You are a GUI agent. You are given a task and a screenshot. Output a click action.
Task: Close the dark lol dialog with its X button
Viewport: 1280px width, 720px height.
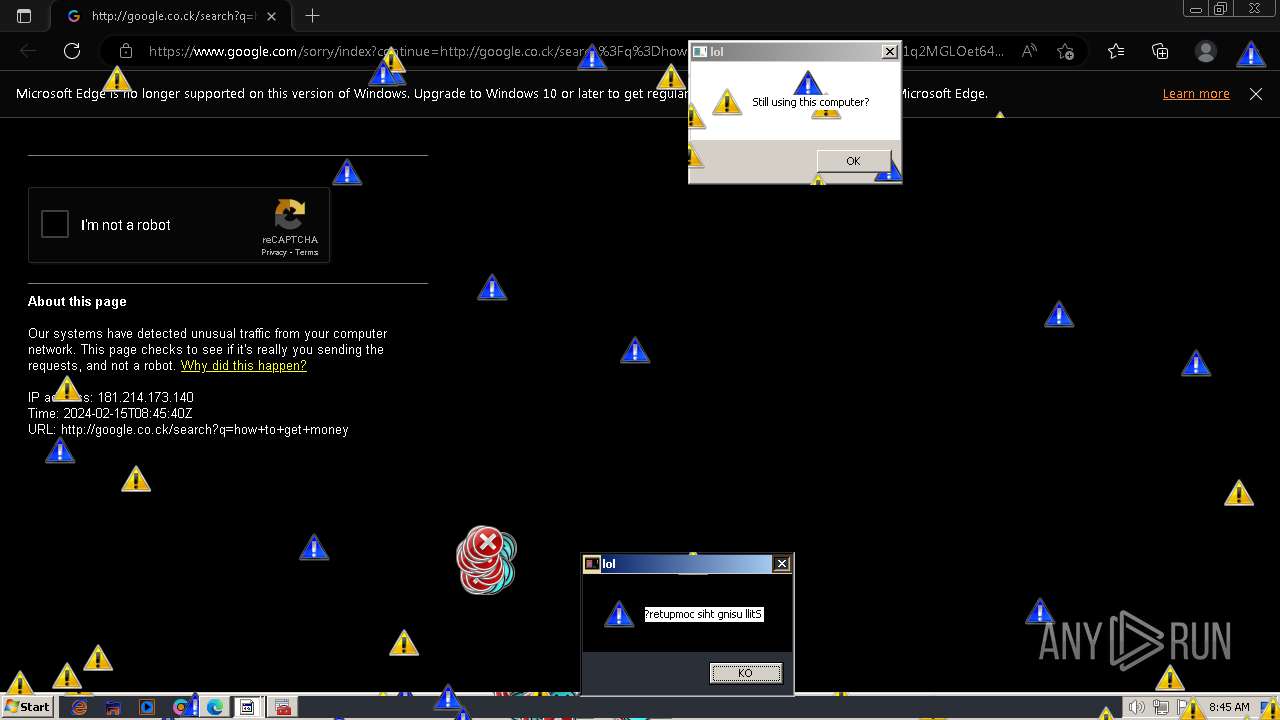click(x=782, y=564)
